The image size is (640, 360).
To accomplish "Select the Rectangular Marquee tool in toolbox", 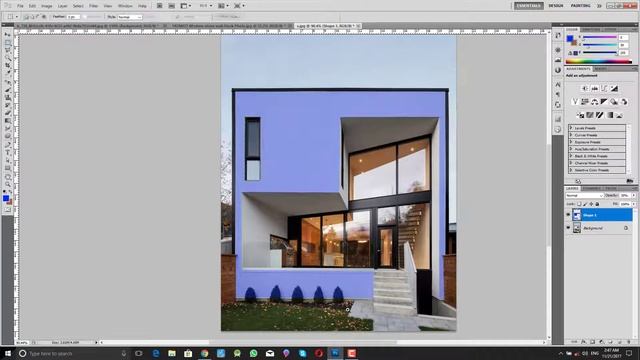I will point(7,42).
